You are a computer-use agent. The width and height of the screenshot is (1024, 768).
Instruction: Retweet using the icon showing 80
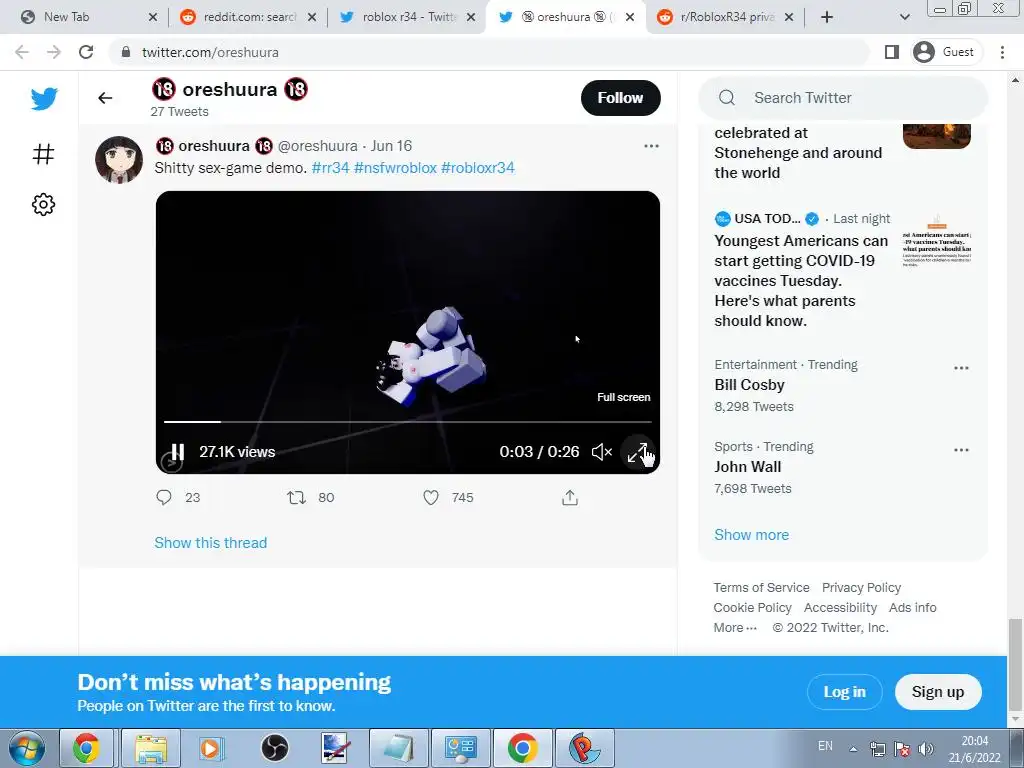tap(296, 498)
